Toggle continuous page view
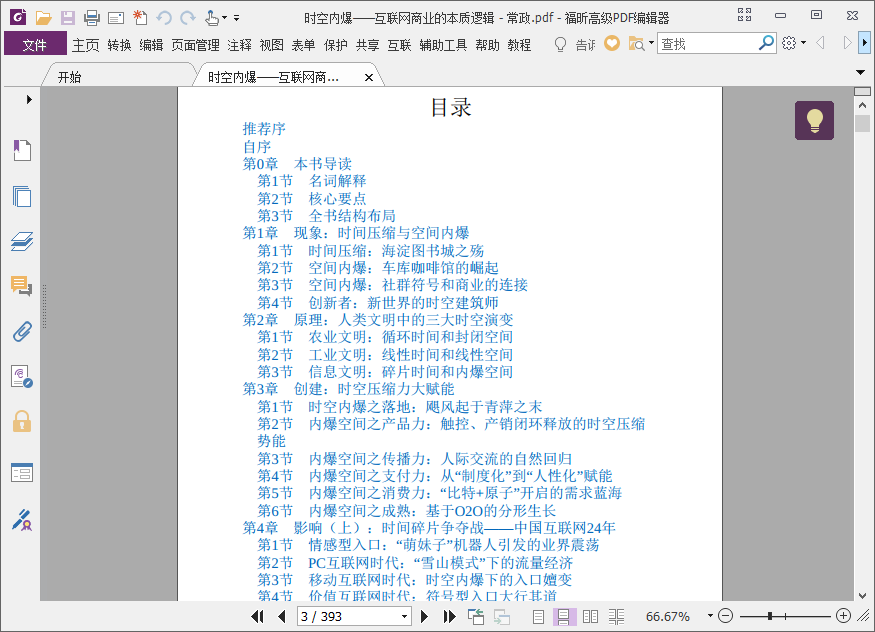 [x=564, y=616]
